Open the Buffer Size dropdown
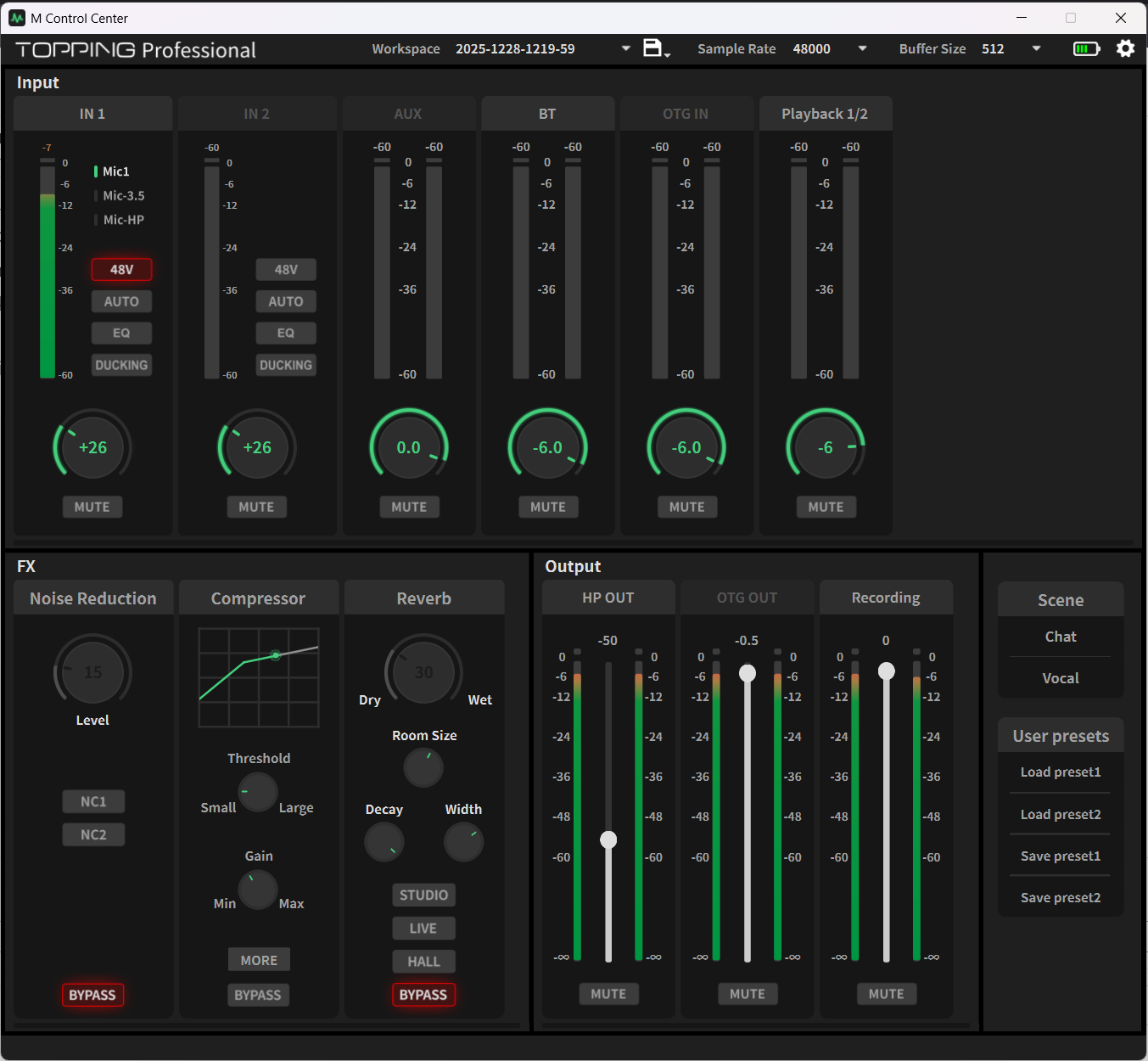This screenshot has height=1061, width=1148. click(1037, 48)
